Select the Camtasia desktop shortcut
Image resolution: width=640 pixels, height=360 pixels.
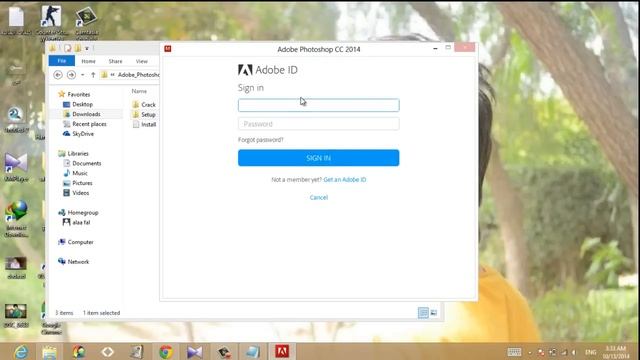pyautogui.click(x=87, y=22)
